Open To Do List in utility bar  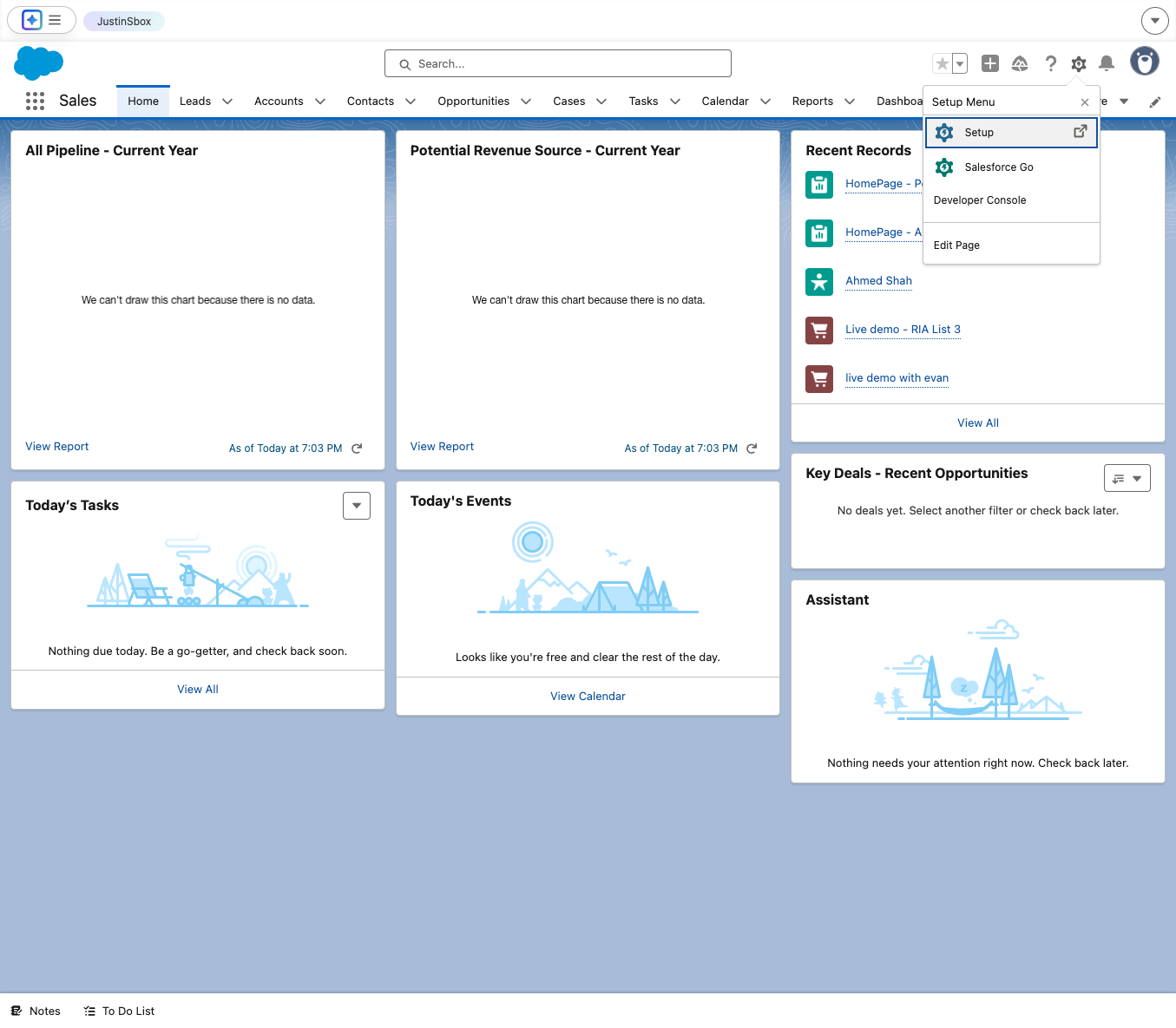point(119,1012)
